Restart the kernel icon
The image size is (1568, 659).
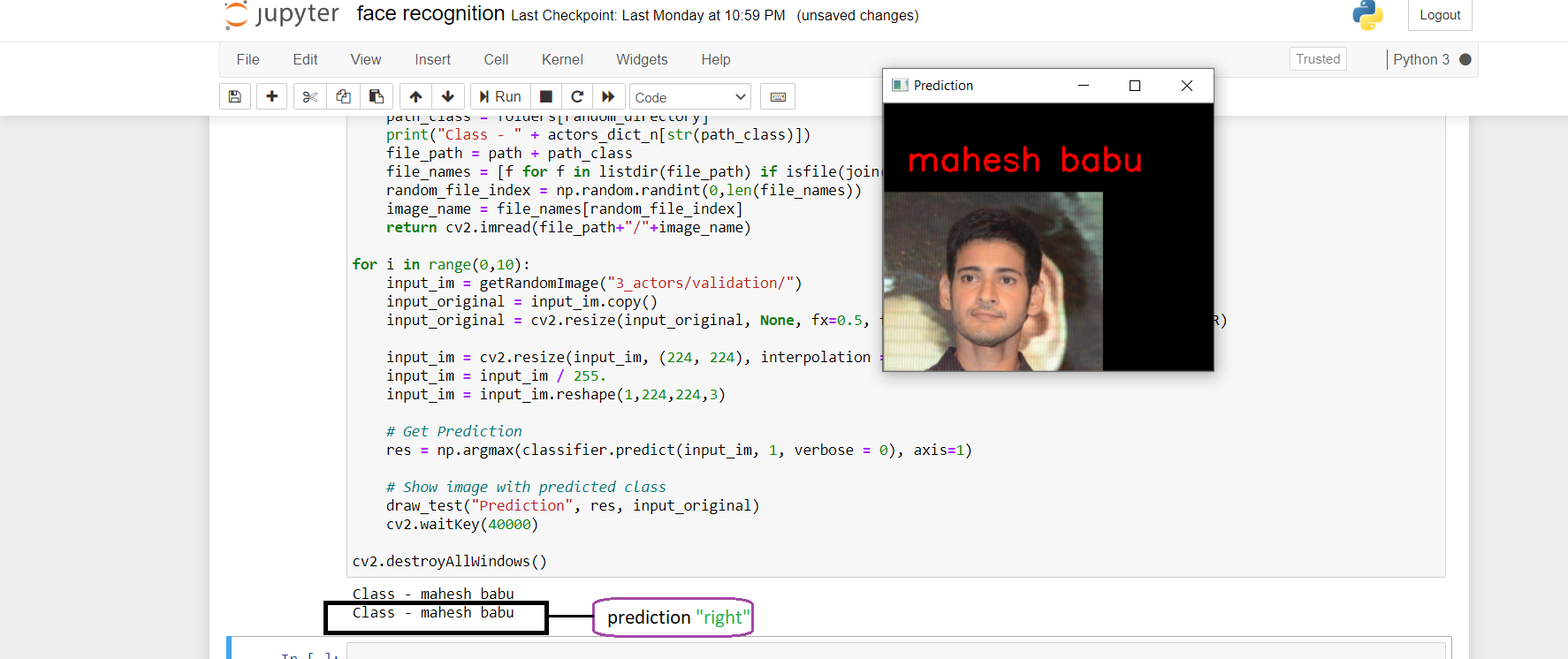point(577,96)
